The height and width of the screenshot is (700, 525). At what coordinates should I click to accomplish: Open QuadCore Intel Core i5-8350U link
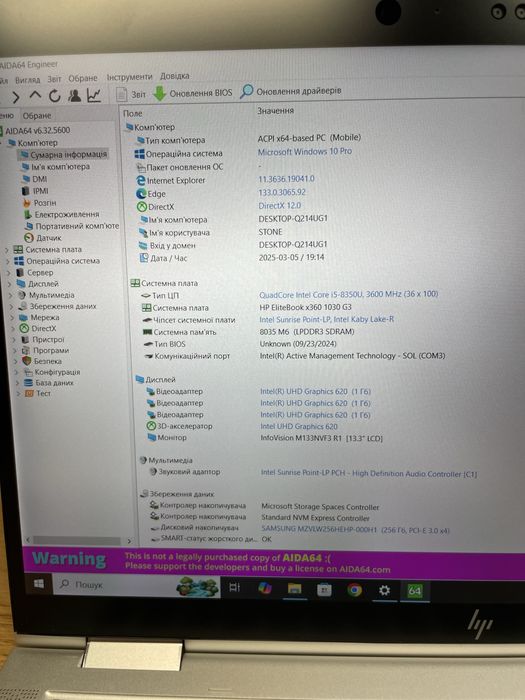(x=348, y=294)
